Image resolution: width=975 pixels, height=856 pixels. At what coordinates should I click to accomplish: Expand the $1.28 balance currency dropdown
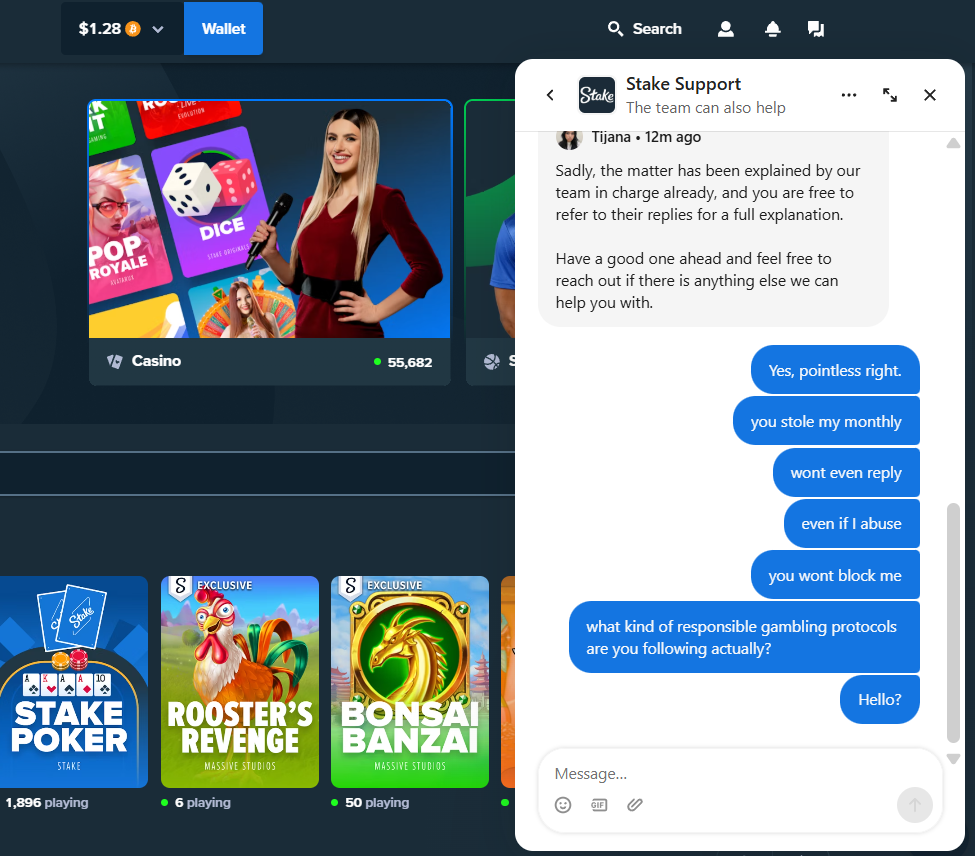pyautogui.click(x=158, y=29)
